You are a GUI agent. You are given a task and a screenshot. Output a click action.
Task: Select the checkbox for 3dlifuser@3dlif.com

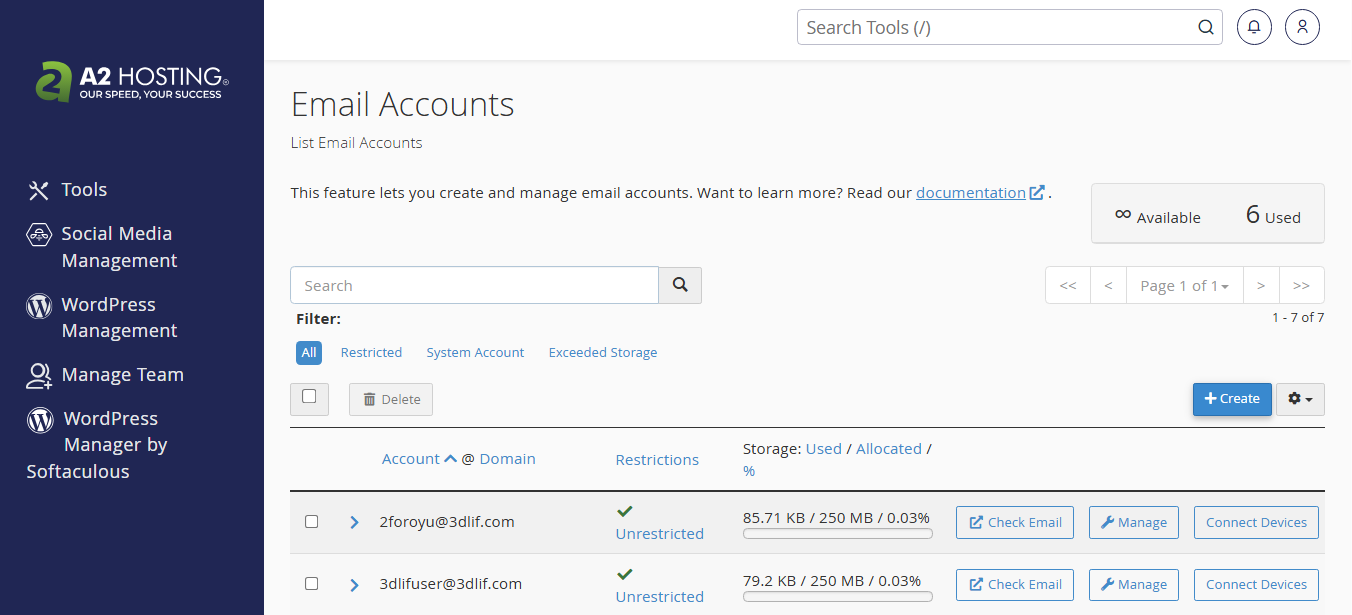311,583
